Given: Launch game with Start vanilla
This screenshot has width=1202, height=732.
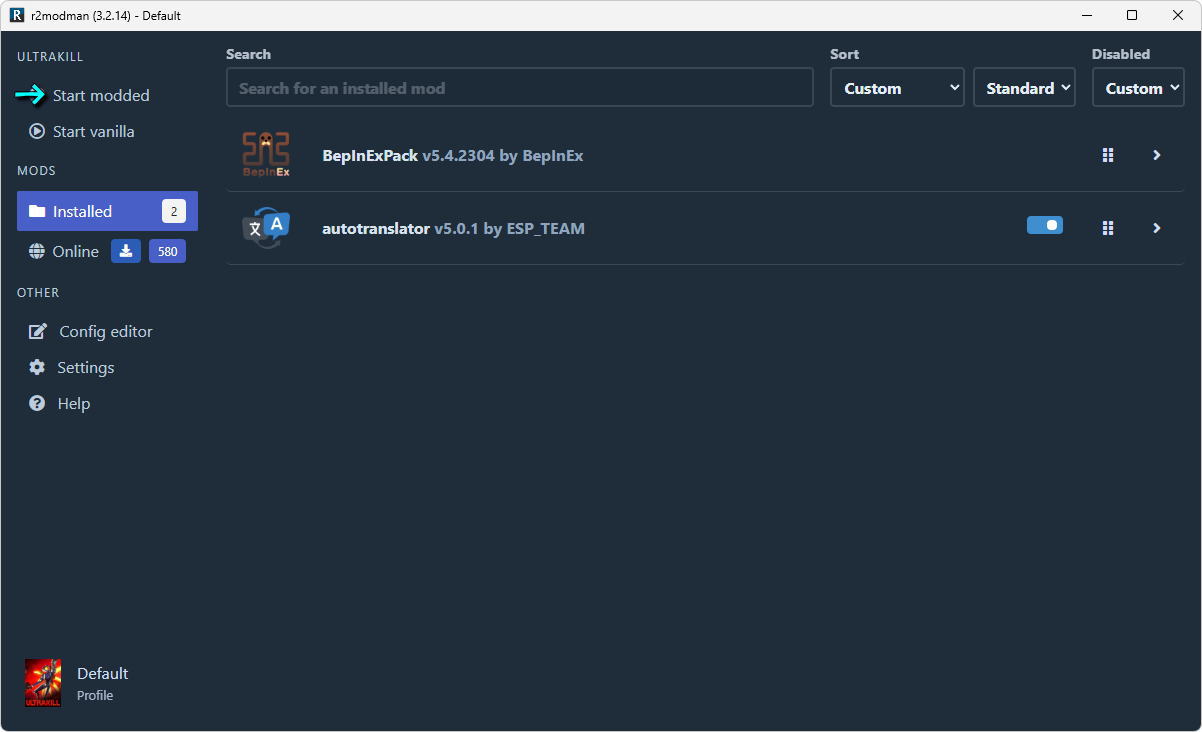Looking at the screenshot, I should click(92, 131).
